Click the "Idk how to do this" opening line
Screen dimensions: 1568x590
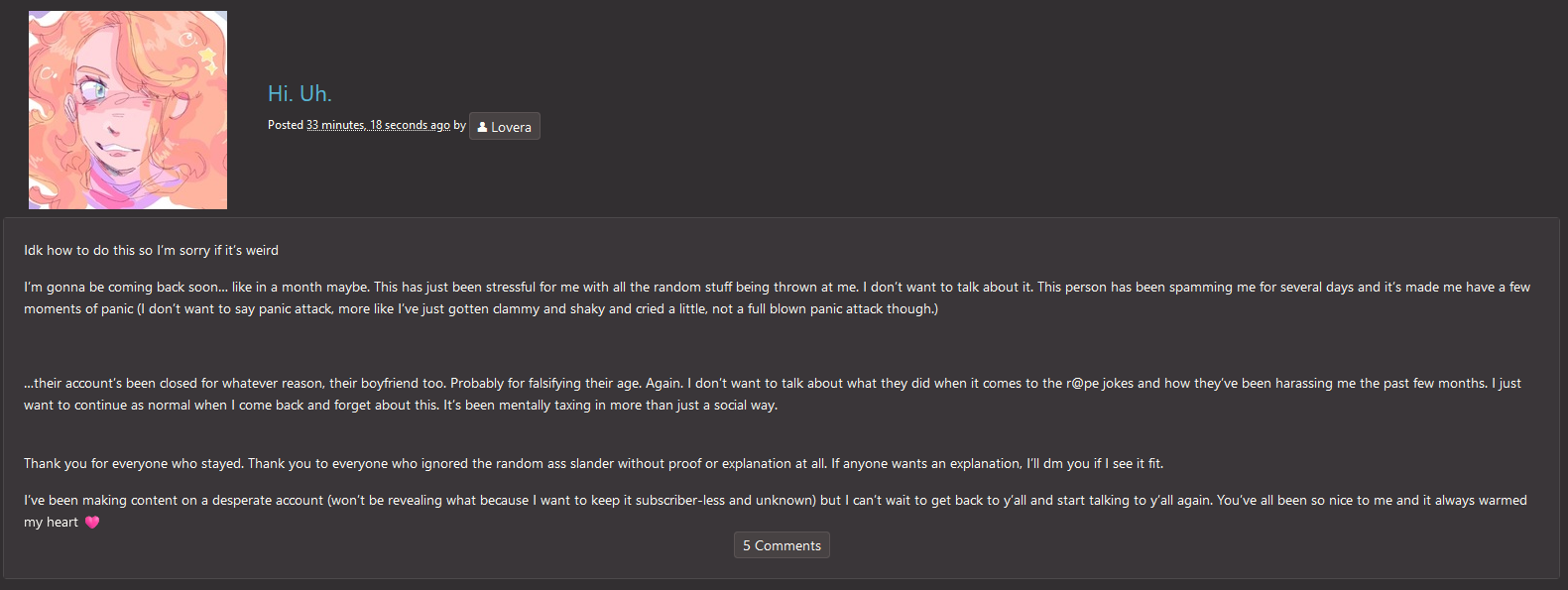click(151, 250)
